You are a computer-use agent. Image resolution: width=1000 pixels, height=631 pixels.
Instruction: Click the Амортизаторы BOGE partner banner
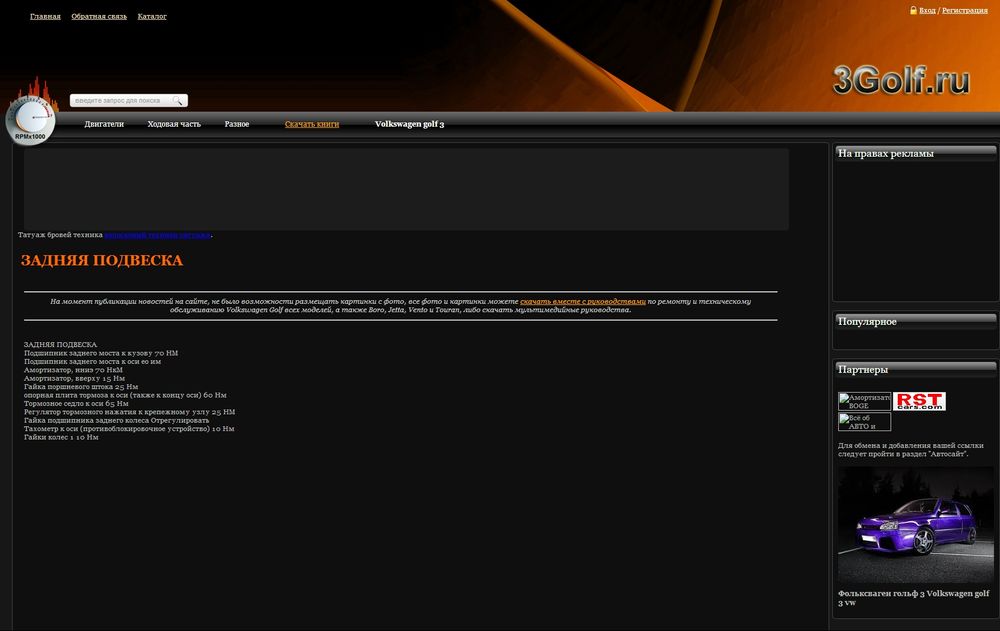(864, 401)
